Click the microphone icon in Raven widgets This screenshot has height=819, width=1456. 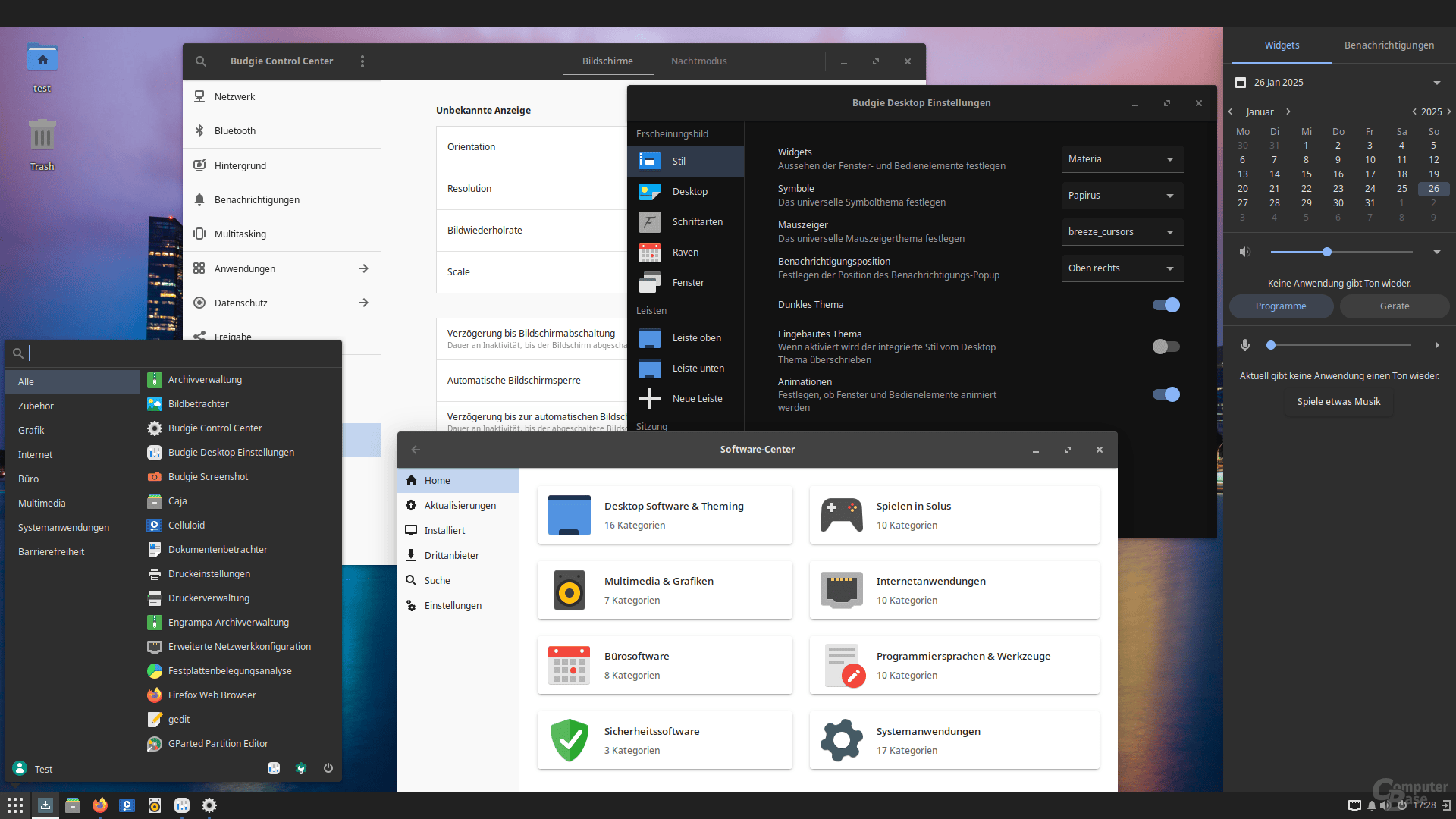tap(1244, 345)
